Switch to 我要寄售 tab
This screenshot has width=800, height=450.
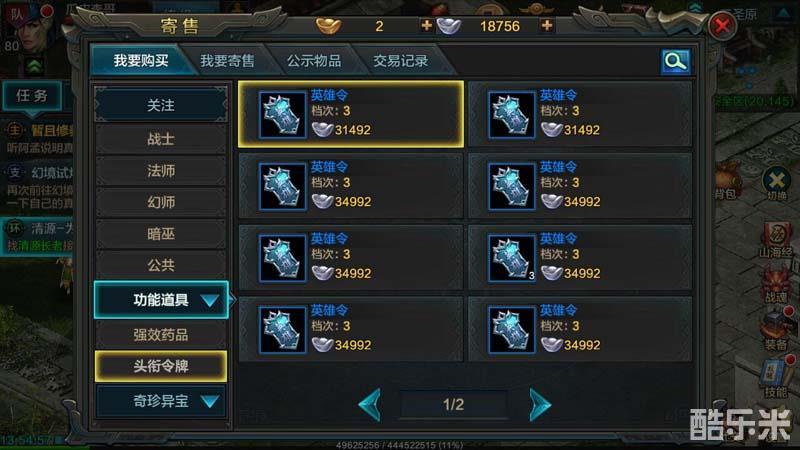tap(227, 61)
